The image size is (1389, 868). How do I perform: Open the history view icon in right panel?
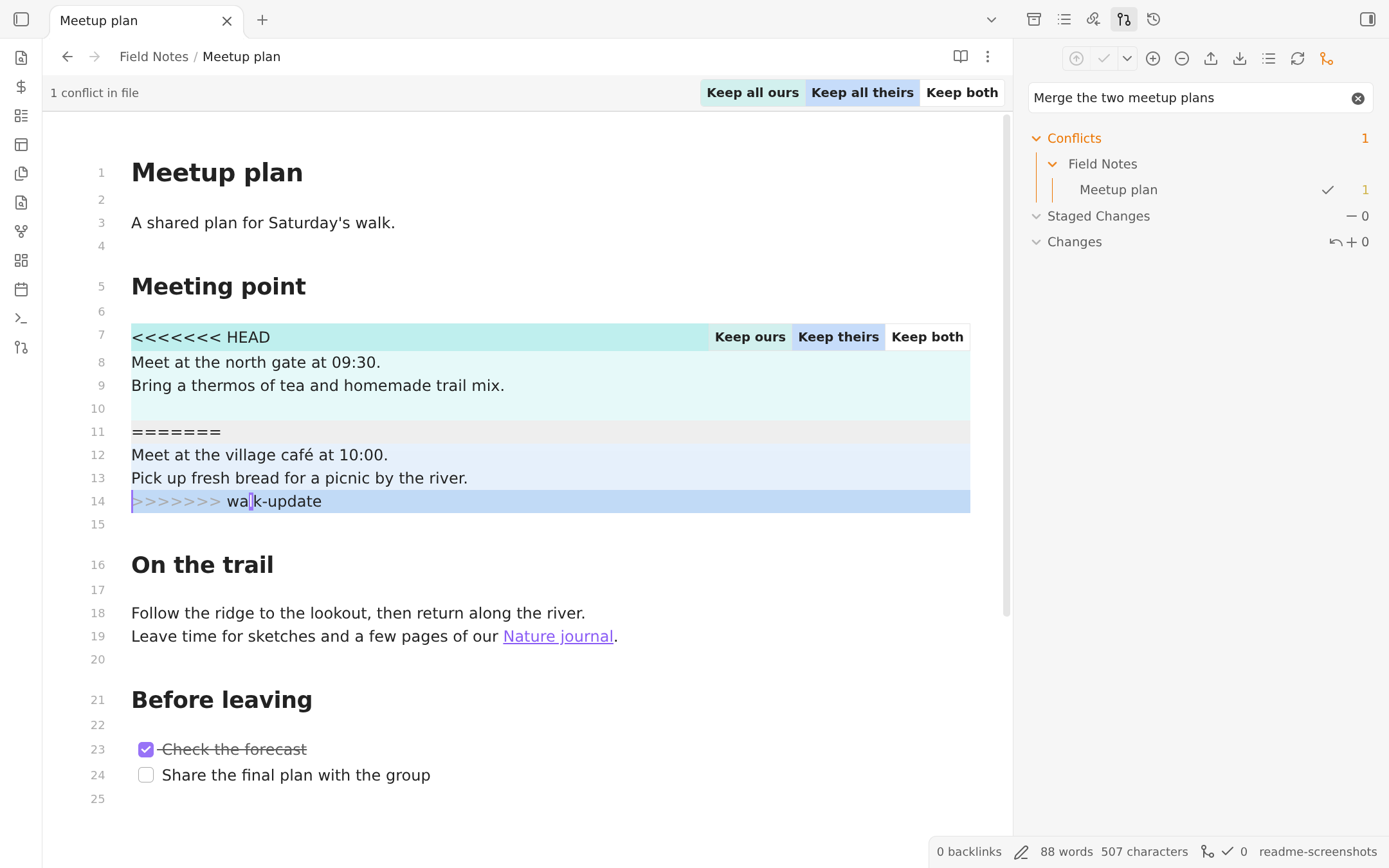[1154, 19]
